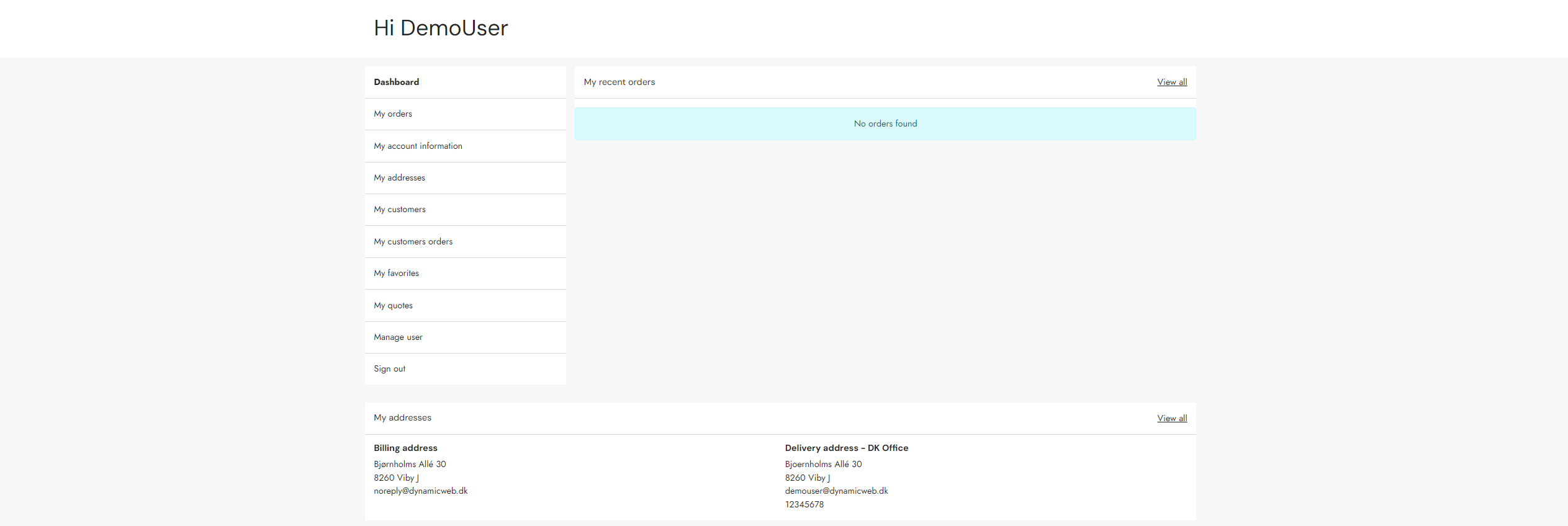Click the demouser@dynamicweb.dk delivery email
The height and width of the screenshot is (526, 1568).
(x=836, y=491)
